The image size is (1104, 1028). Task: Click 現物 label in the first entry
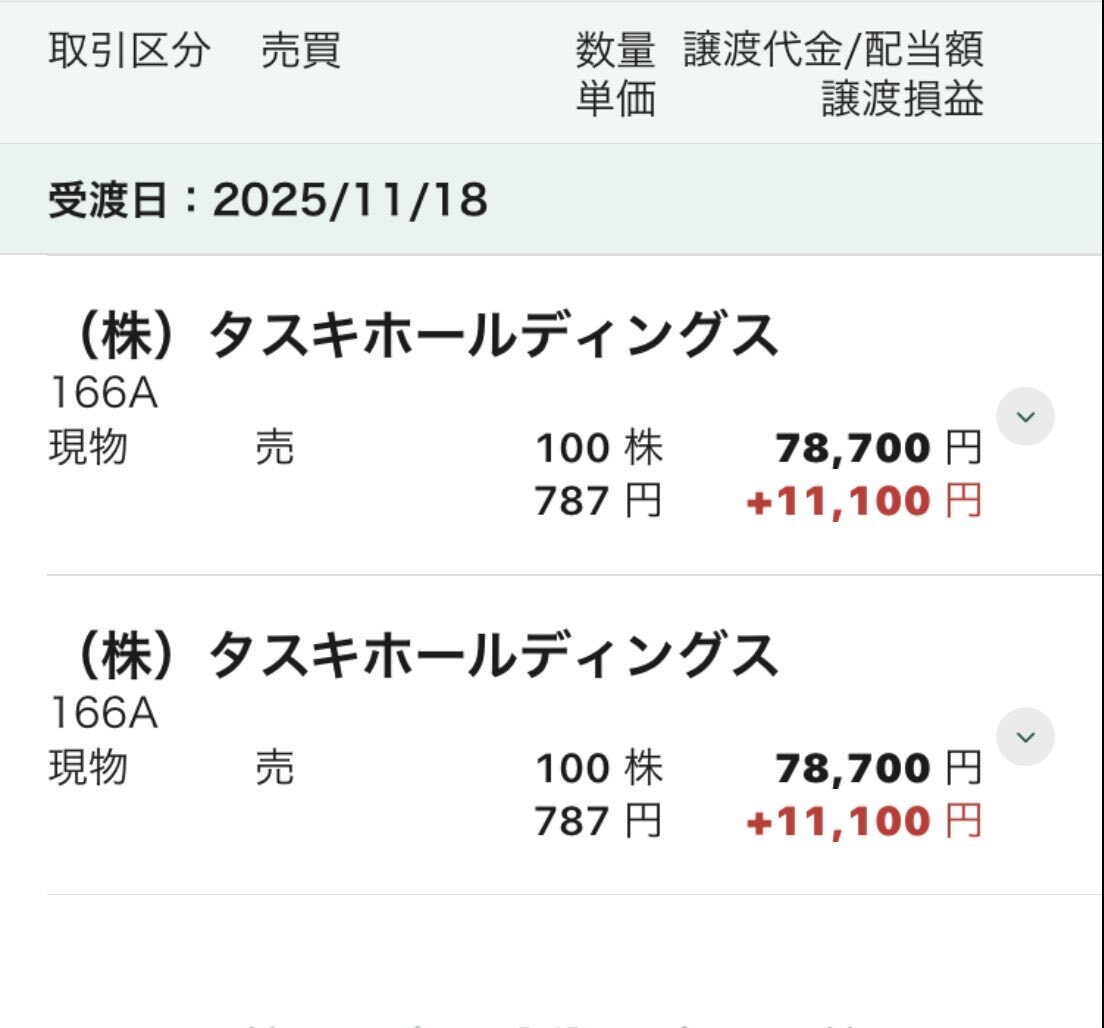88,449
